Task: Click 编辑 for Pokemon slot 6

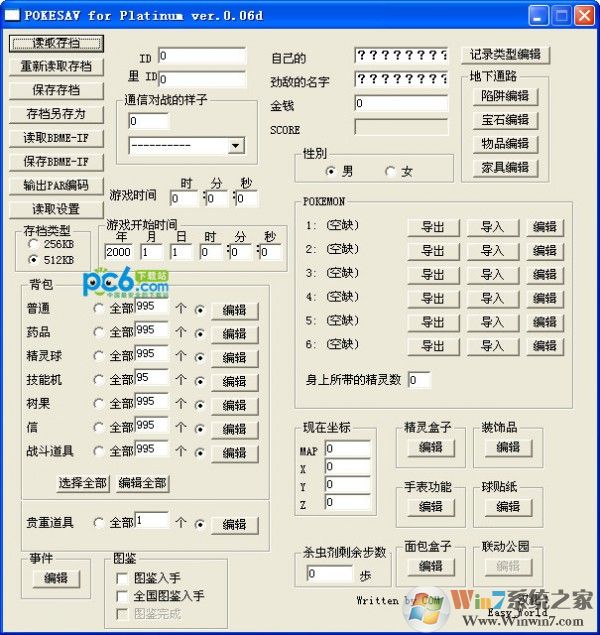Action: [545, 346]
